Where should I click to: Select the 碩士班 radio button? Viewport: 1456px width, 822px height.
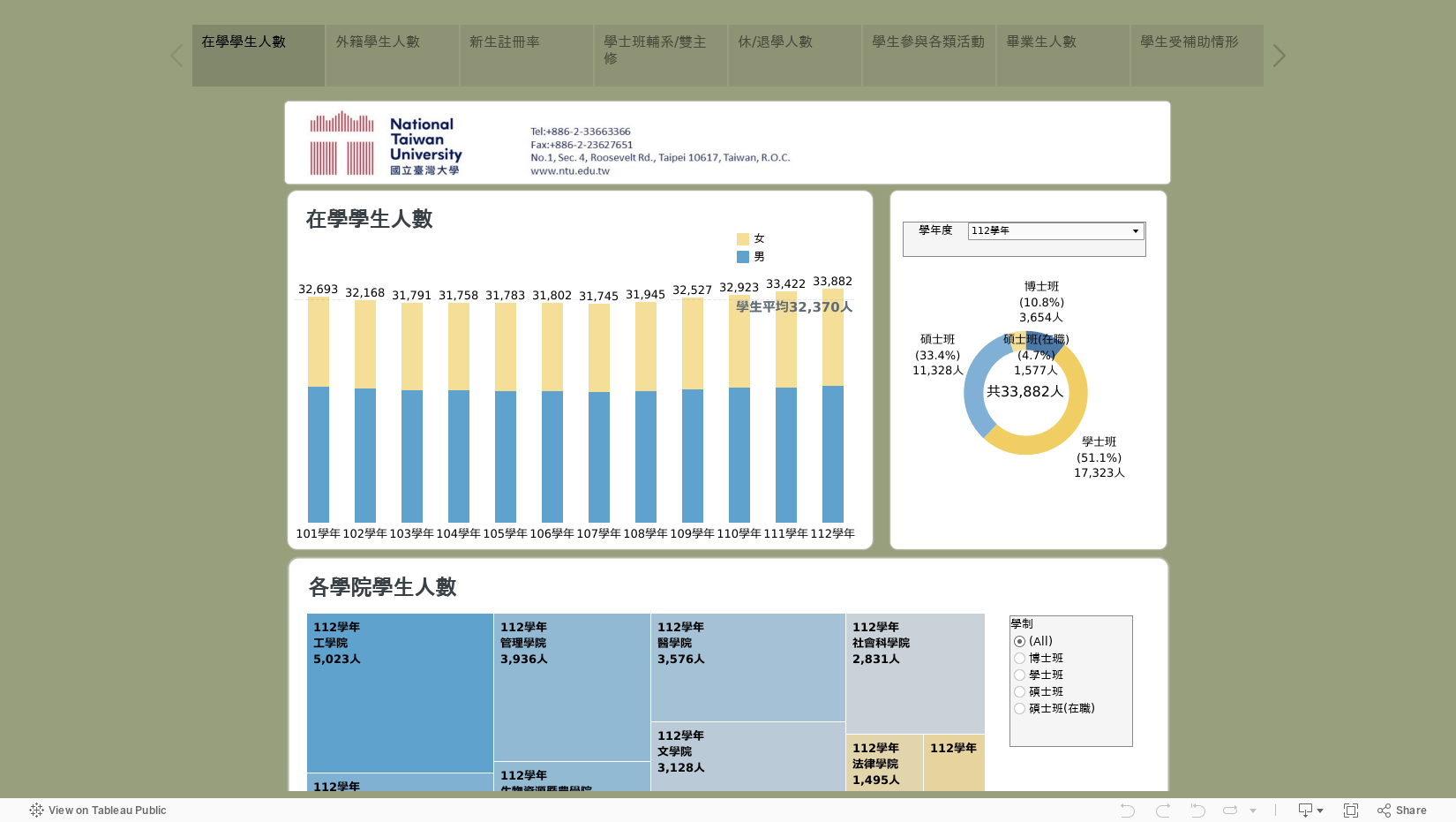pos(1019,692)
